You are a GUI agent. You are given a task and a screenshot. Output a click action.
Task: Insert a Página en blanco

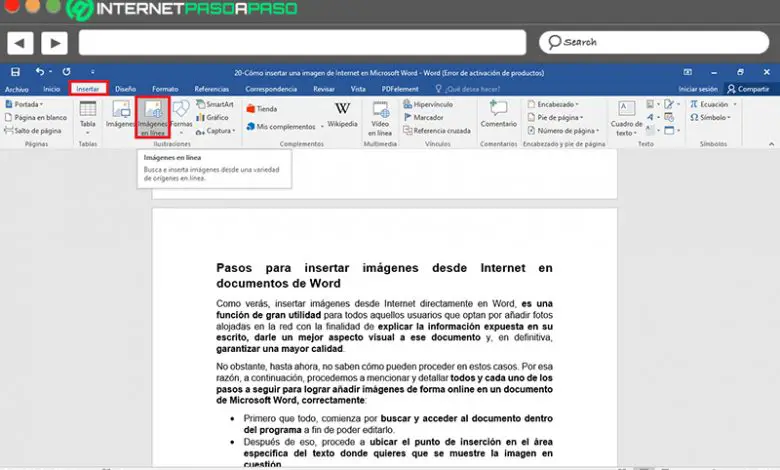pos(36,117)
